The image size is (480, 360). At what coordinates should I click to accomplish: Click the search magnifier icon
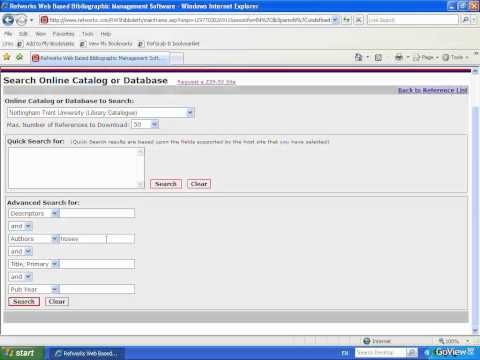(x=465, y=20)
